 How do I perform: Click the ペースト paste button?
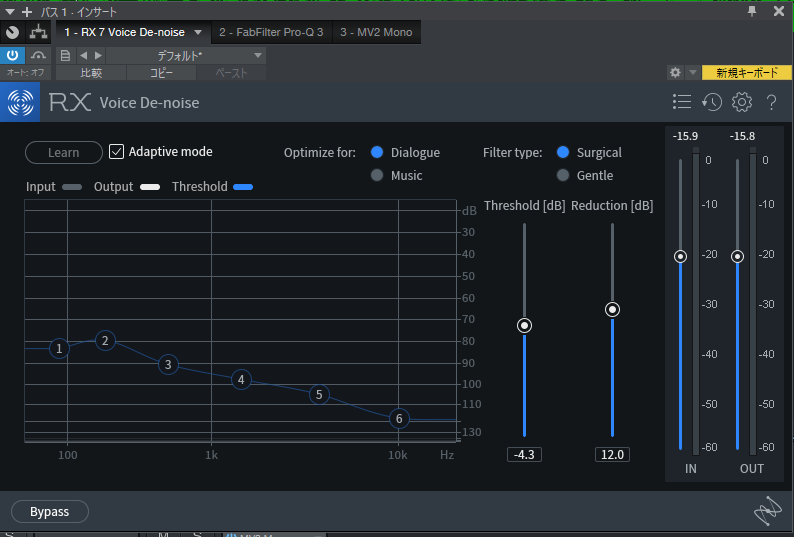tap(231, 73)
